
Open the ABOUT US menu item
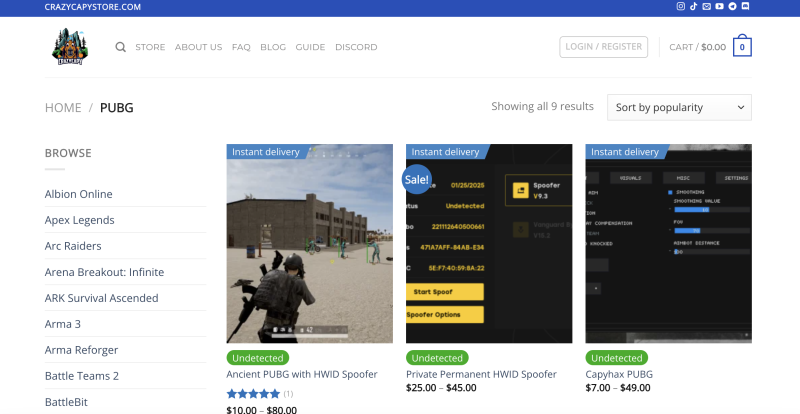point(198,47)
